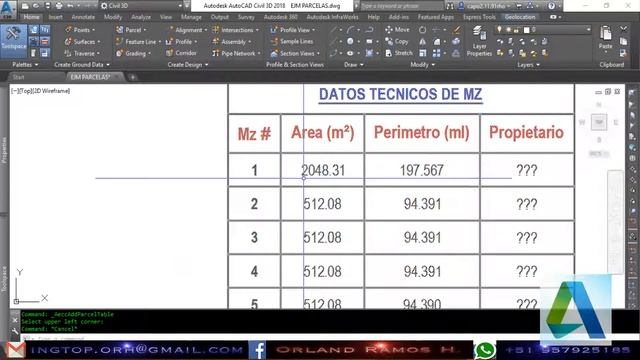The width and height of the screenshot is (640, 360).
Task: Toggle the layer on/off light bulb
Action: [x=499, y=30]
